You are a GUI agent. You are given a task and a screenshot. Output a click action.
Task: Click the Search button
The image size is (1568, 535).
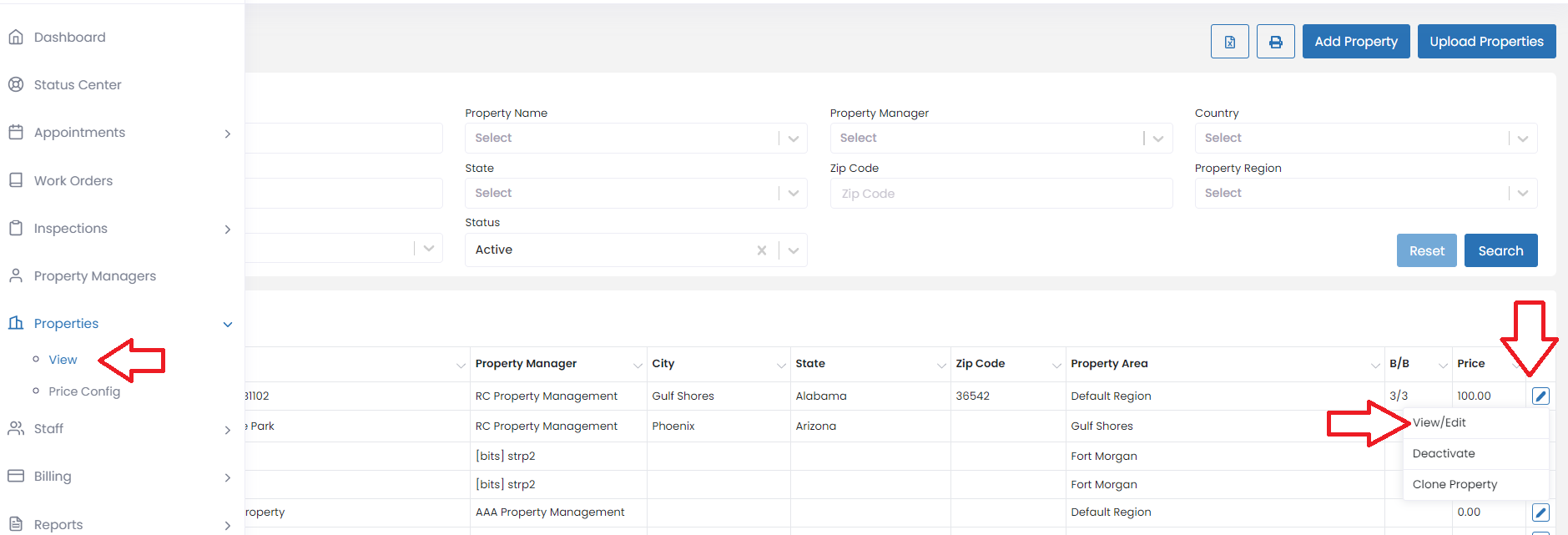1500,250
